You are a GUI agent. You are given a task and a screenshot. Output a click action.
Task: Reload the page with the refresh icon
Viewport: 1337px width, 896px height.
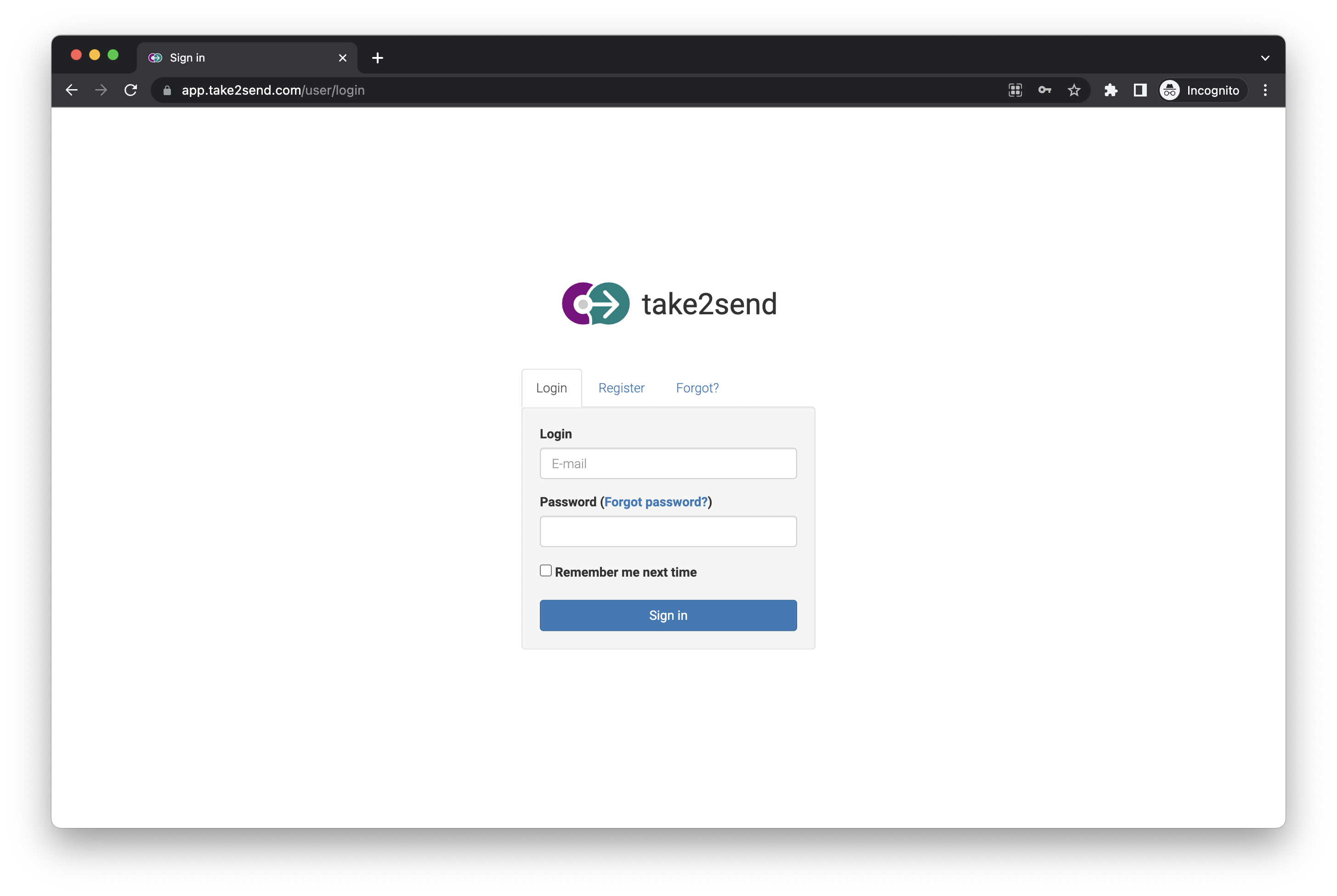tap(131, 90)
